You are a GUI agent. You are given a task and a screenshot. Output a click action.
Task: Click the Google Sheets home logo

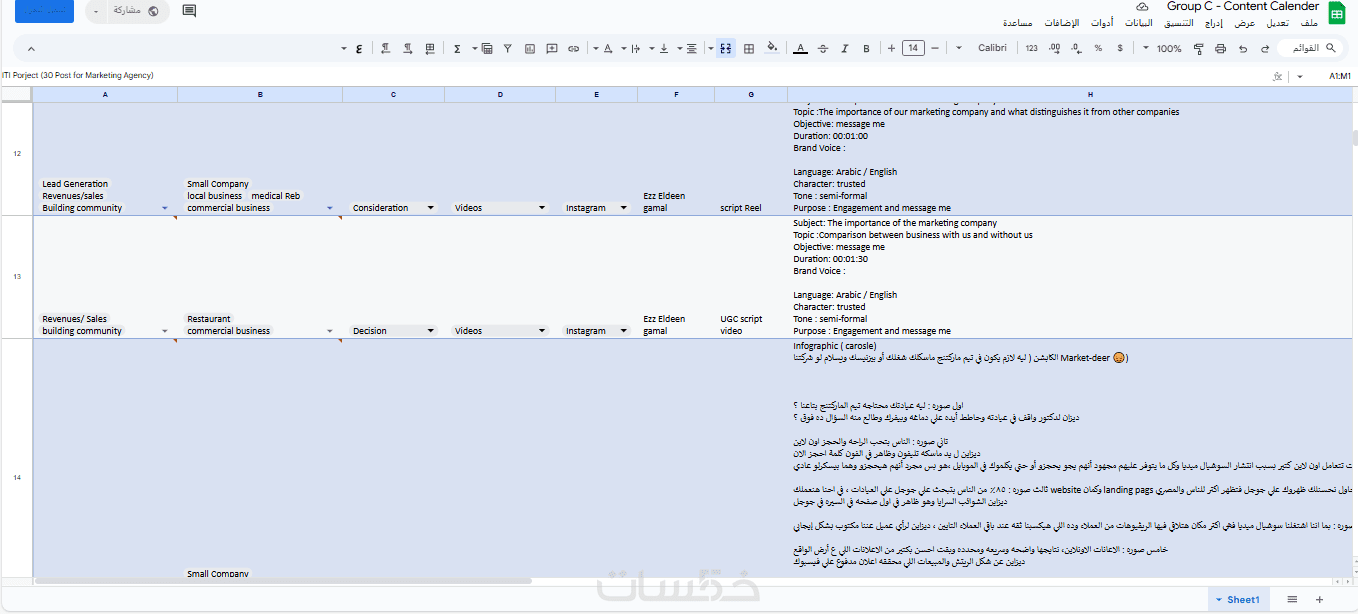click(x=1337, y=14)
